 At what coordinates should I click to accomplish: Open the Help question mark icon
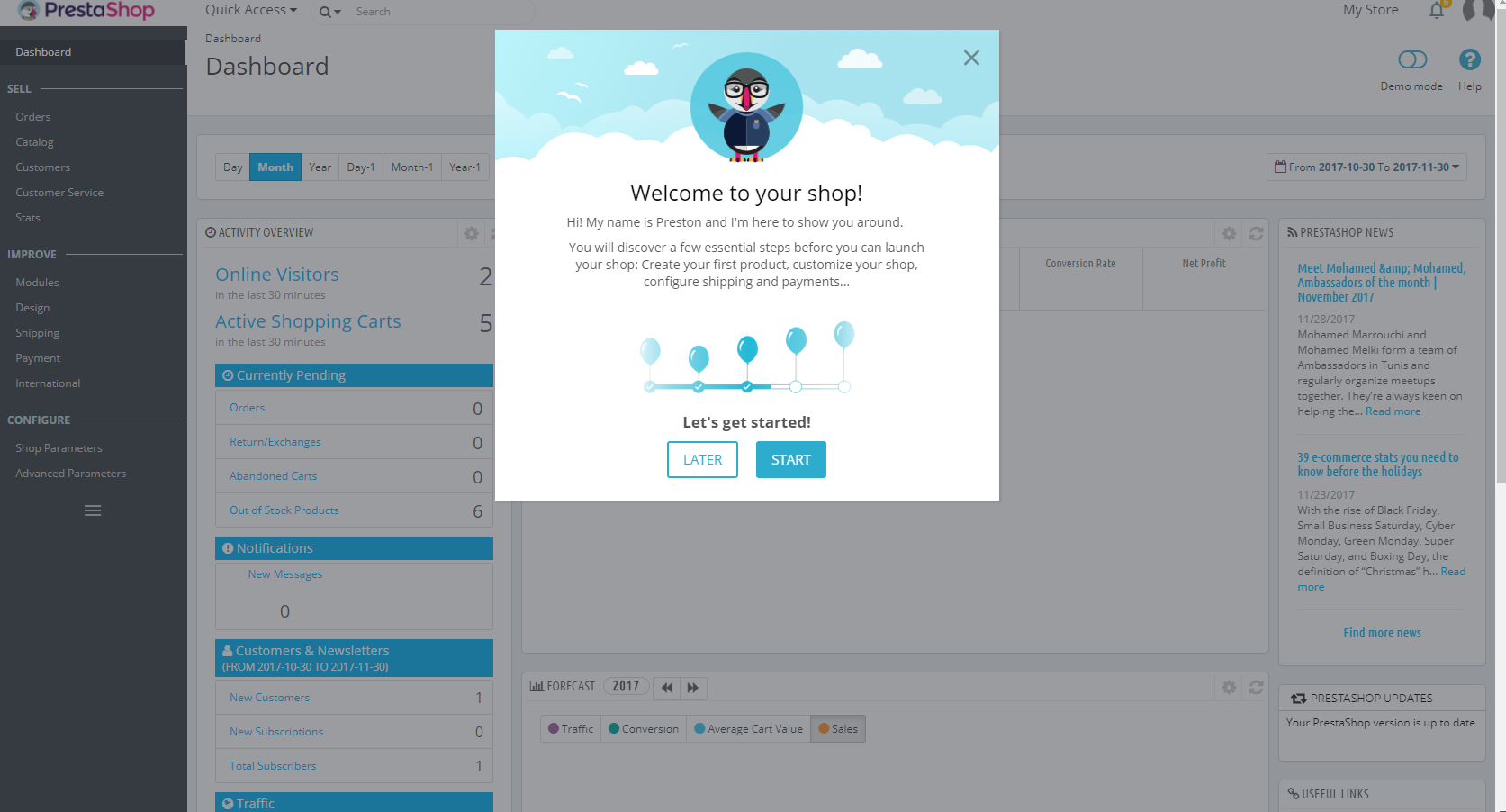[x=1470, y=59]
